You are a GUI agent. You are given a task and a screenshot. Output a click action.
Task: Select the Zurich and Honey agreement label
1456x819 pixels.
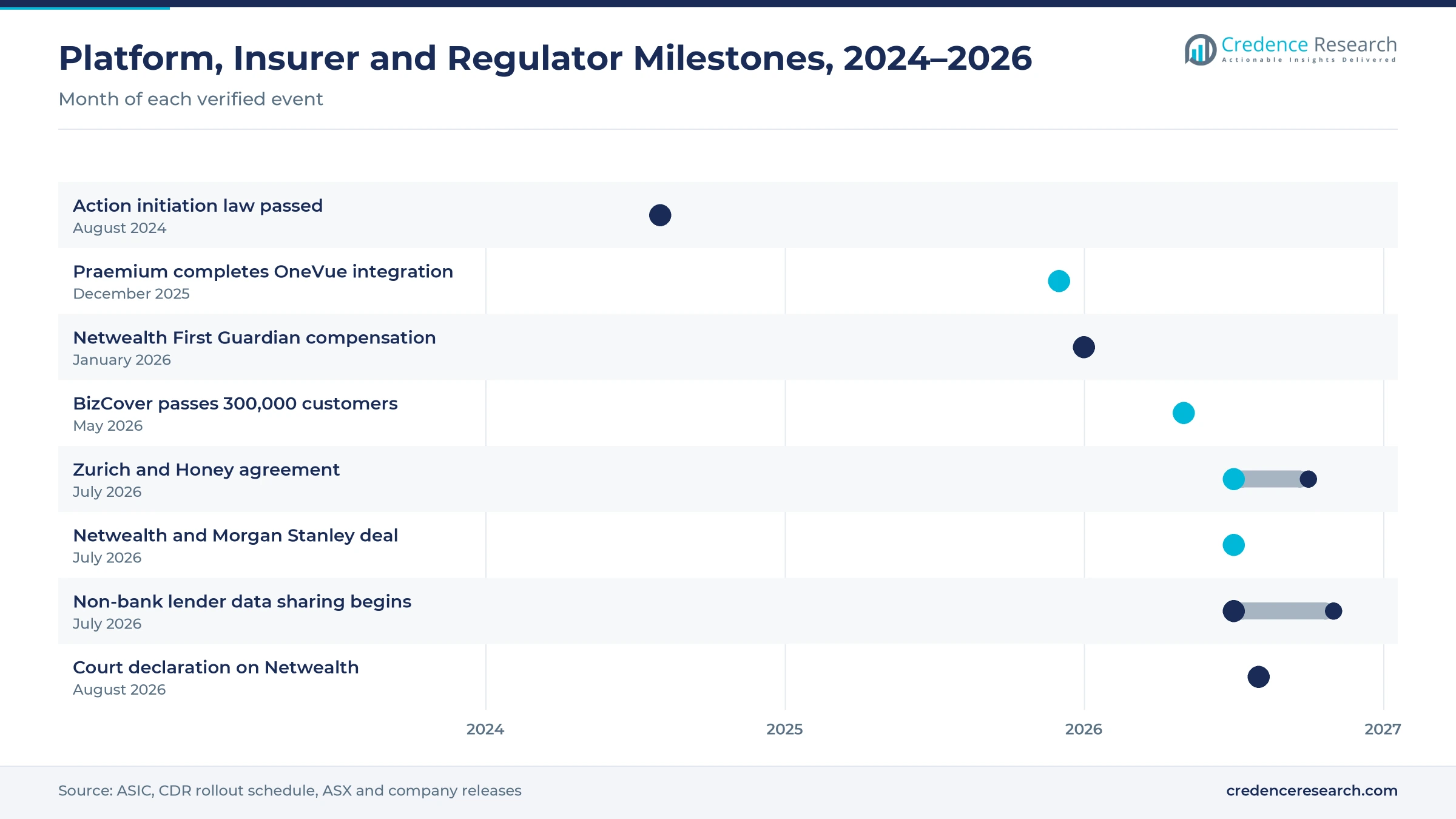206,470
